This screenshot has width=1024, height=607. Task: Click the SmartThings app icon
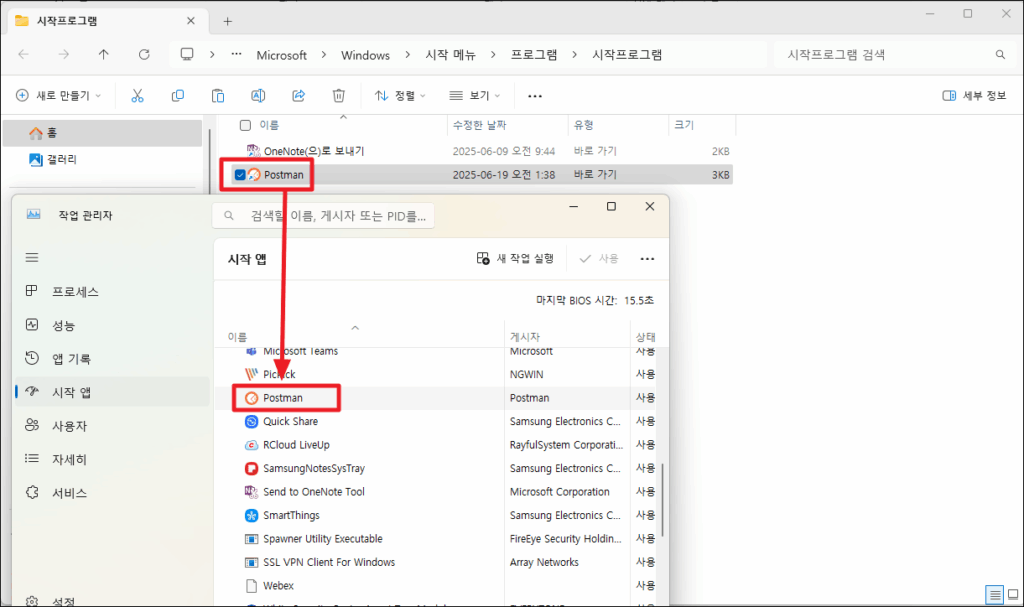pyautogui.click(x=251, y=516)
